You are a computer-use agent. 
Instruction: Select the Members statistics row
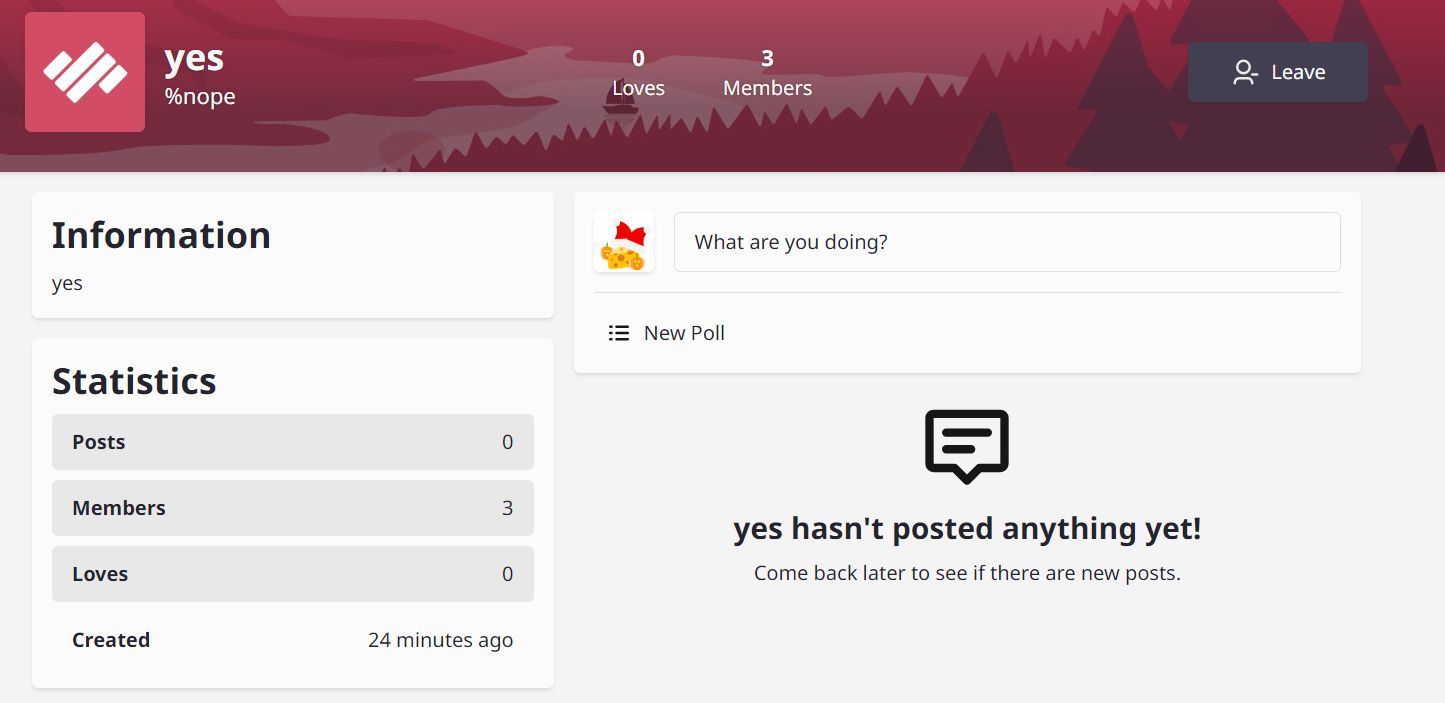293,508
